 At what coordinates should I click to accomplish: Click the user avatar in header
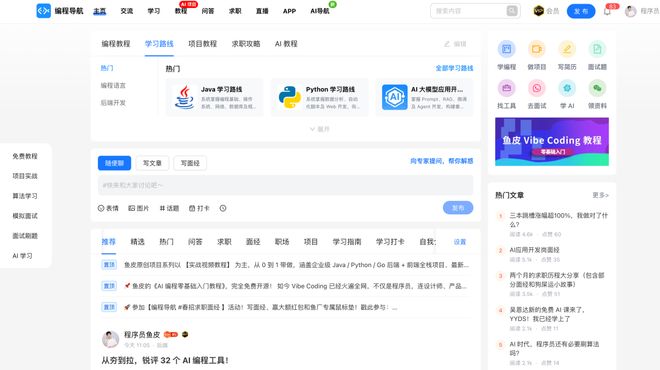[630, 11]
